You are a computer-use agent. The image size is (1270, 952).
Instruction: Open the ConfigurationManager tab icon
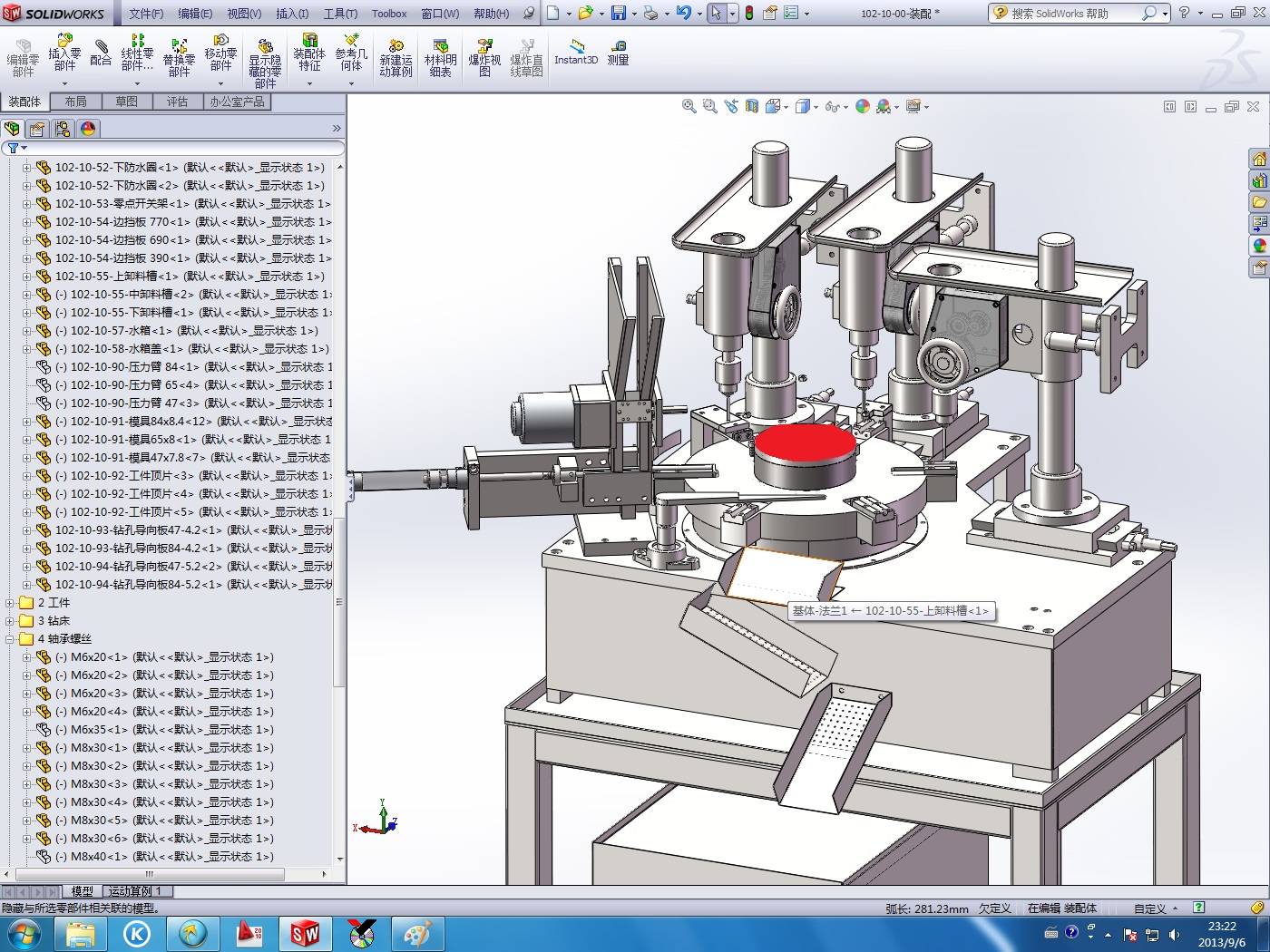click(x=63, y=129)
